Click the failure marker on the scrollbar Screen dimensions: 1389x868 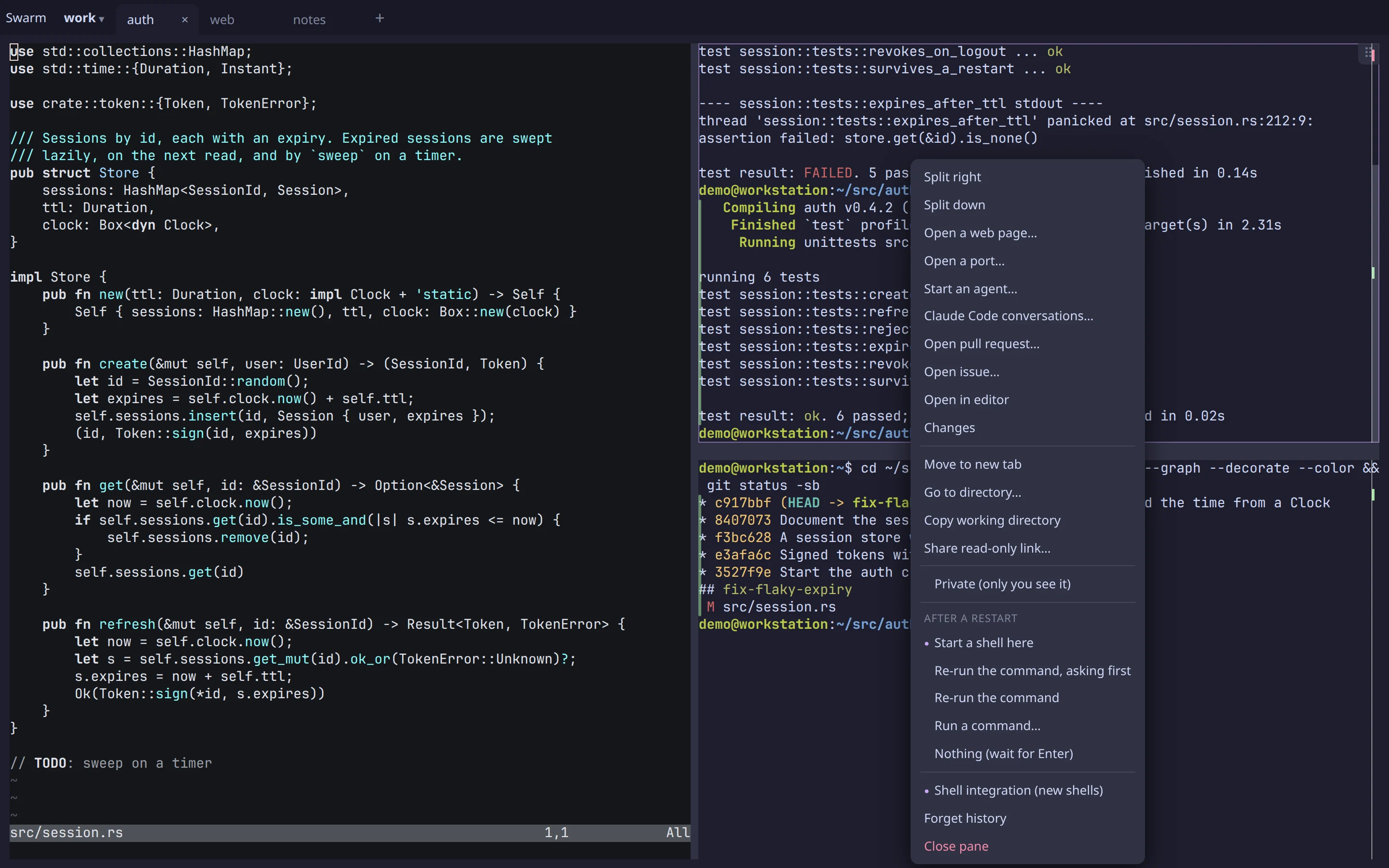click(1373, 56)
